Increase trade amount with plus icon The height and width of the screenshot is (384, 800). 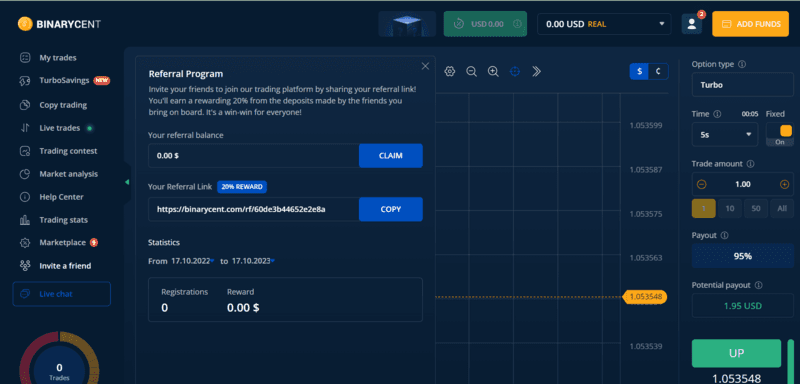point(784,184)
